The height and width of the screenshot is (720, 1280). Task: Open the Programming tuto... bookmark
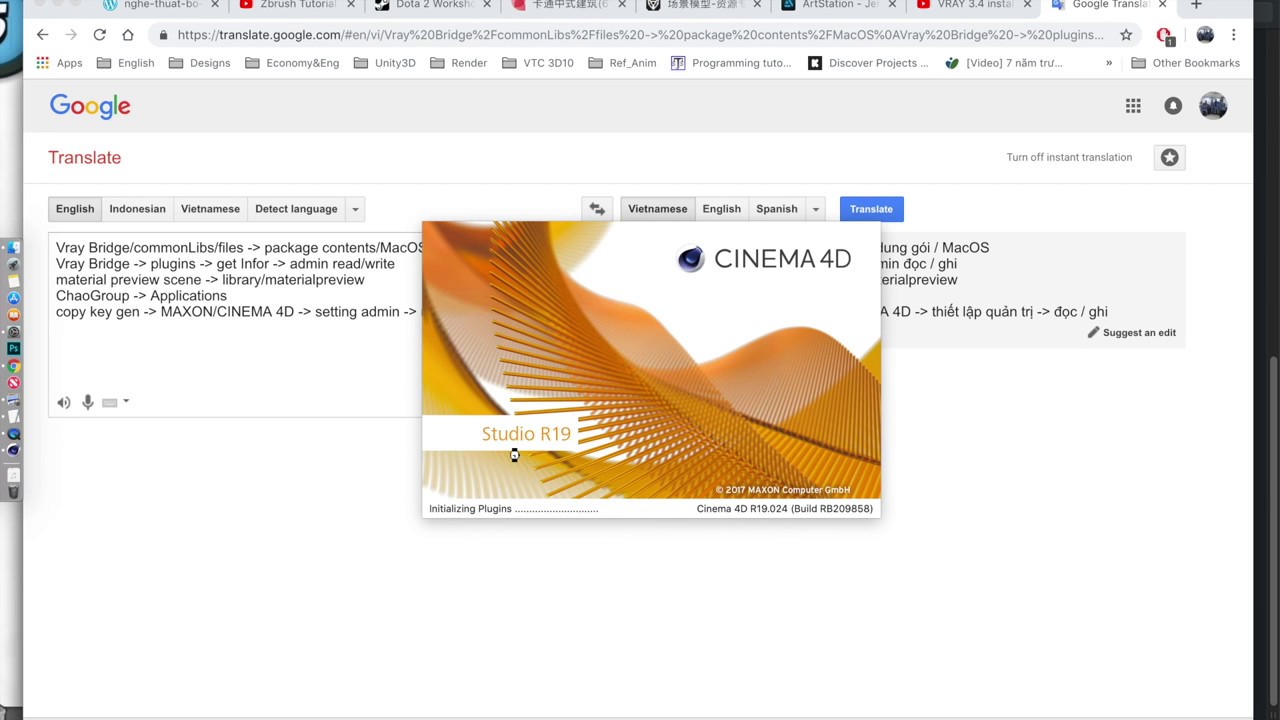click(731, 63)
